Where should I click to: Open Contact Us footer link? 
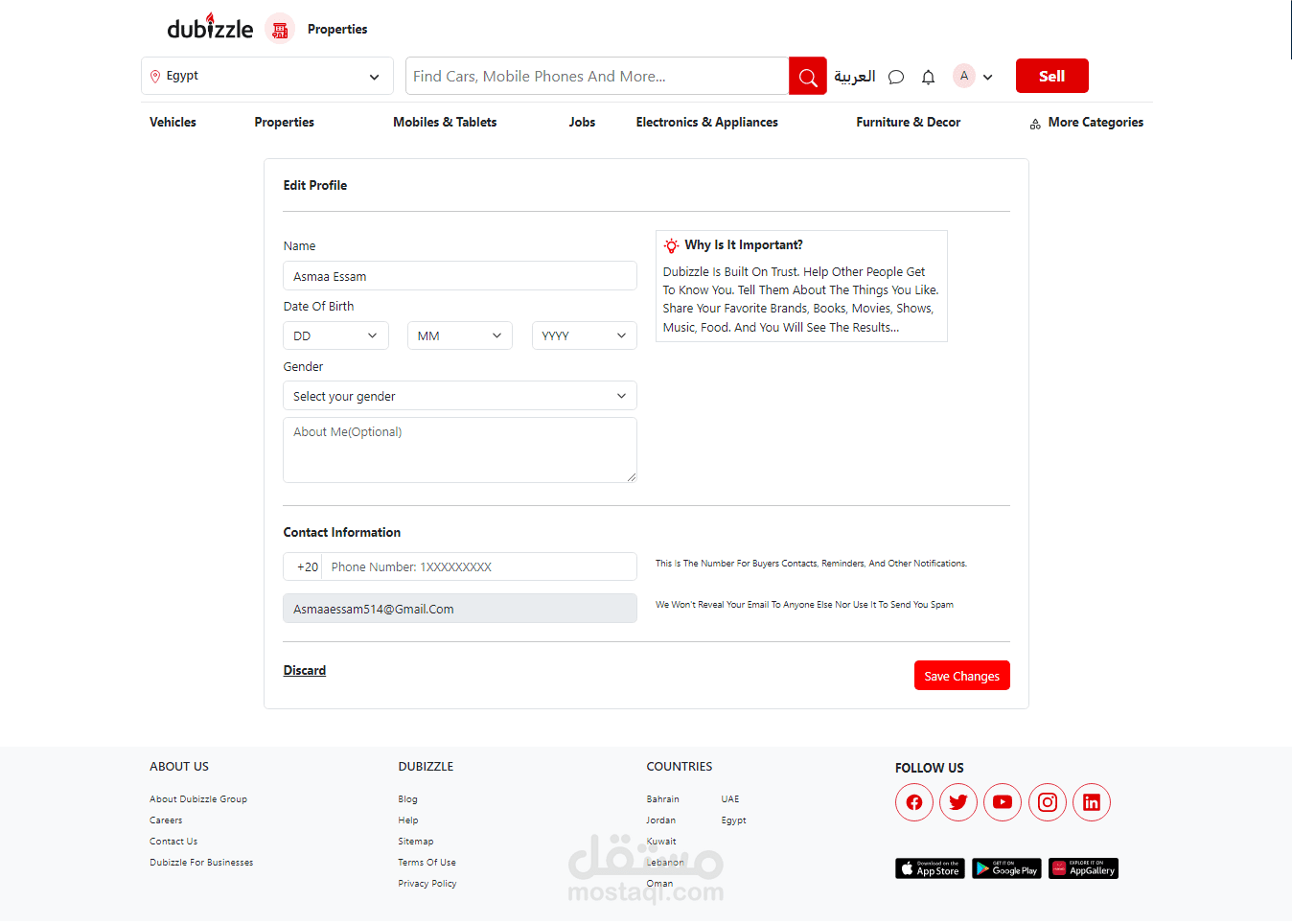[173, 842]
